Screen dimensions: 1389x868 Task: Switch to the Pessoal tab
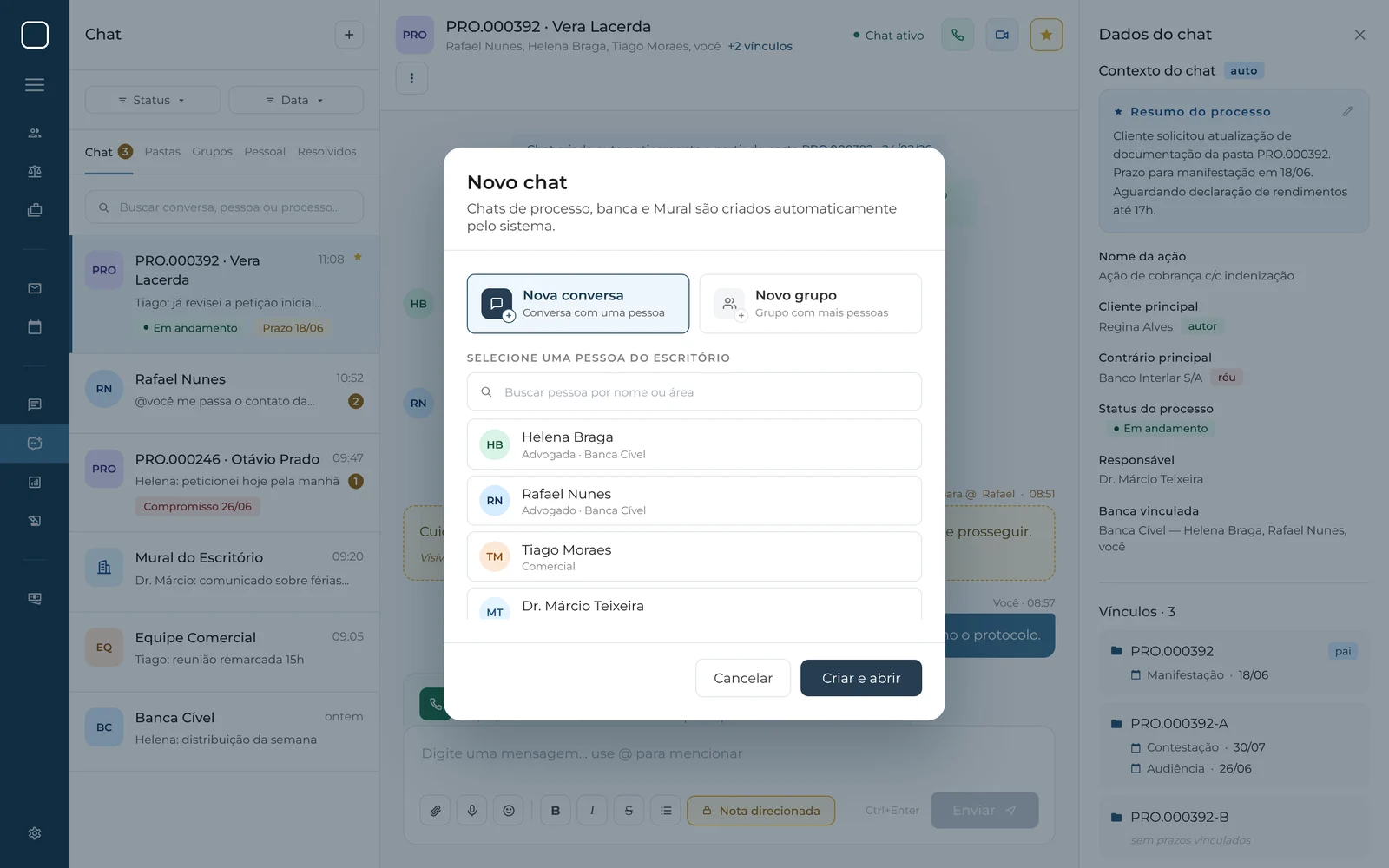point(265,151)
